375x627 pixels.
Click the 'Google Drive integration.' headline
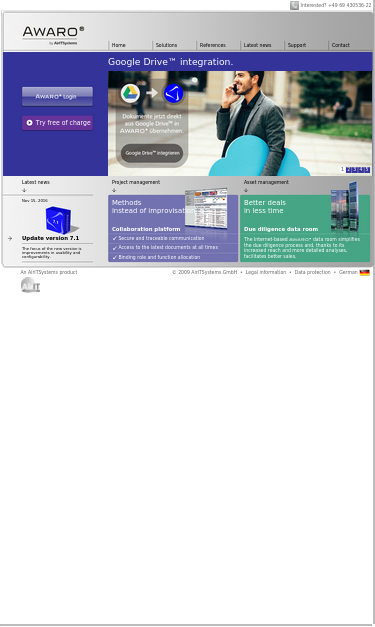pyautogui.click(x=170, y=62)
